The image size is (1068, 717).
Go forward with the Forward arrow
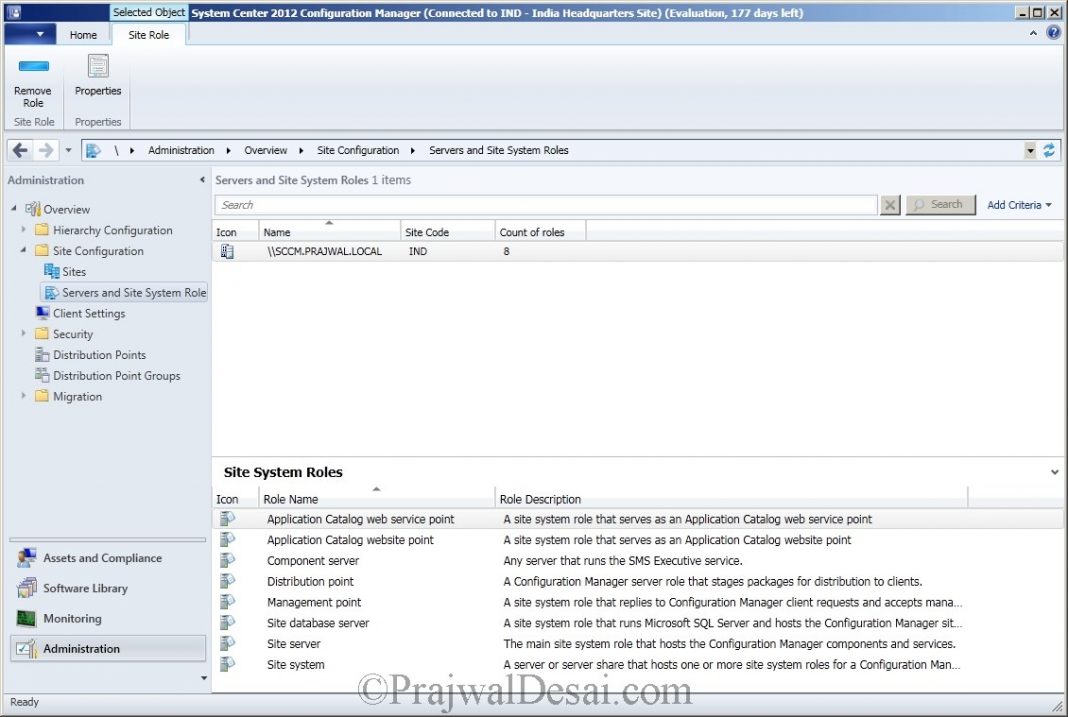coord(46,150)
